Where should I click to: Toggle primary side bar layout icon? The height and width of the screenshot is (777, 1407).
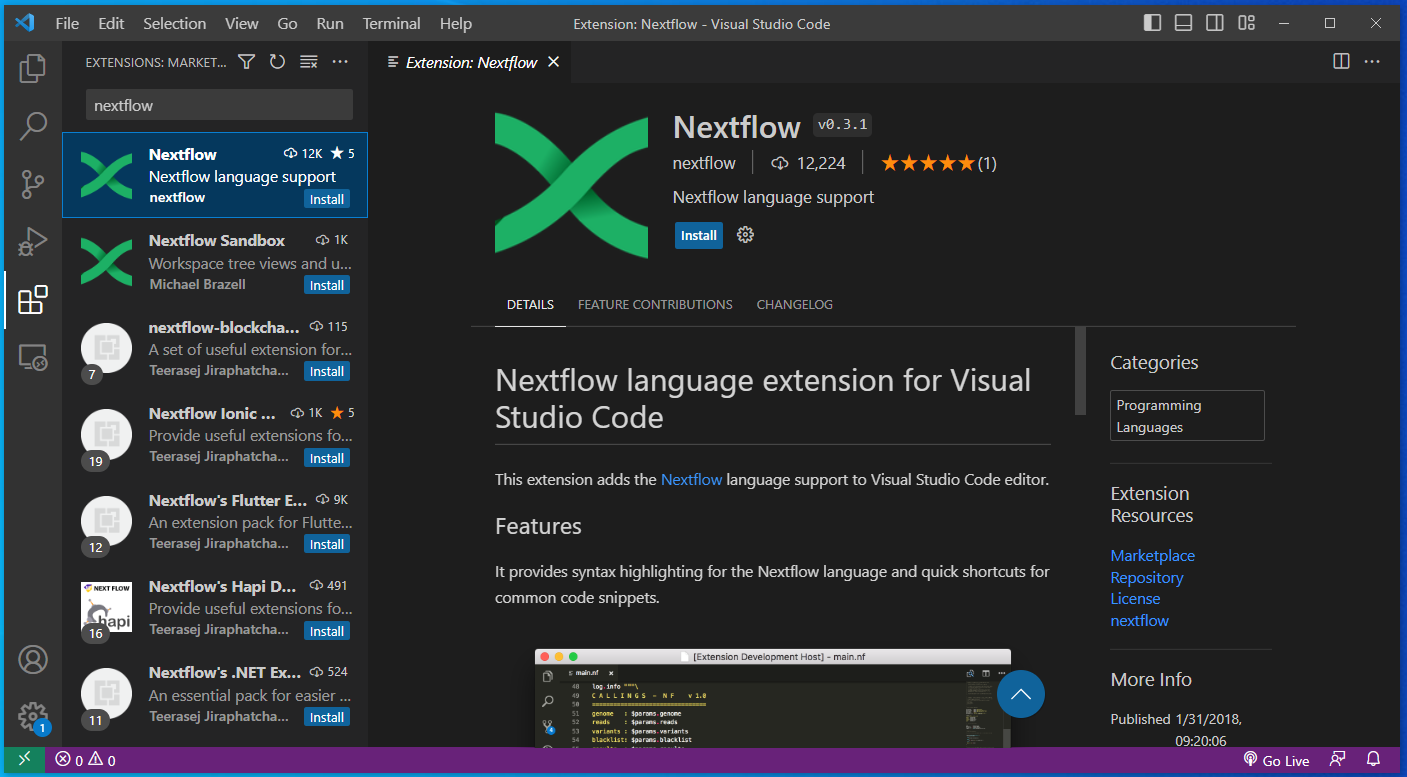(x=1153, y=23)
